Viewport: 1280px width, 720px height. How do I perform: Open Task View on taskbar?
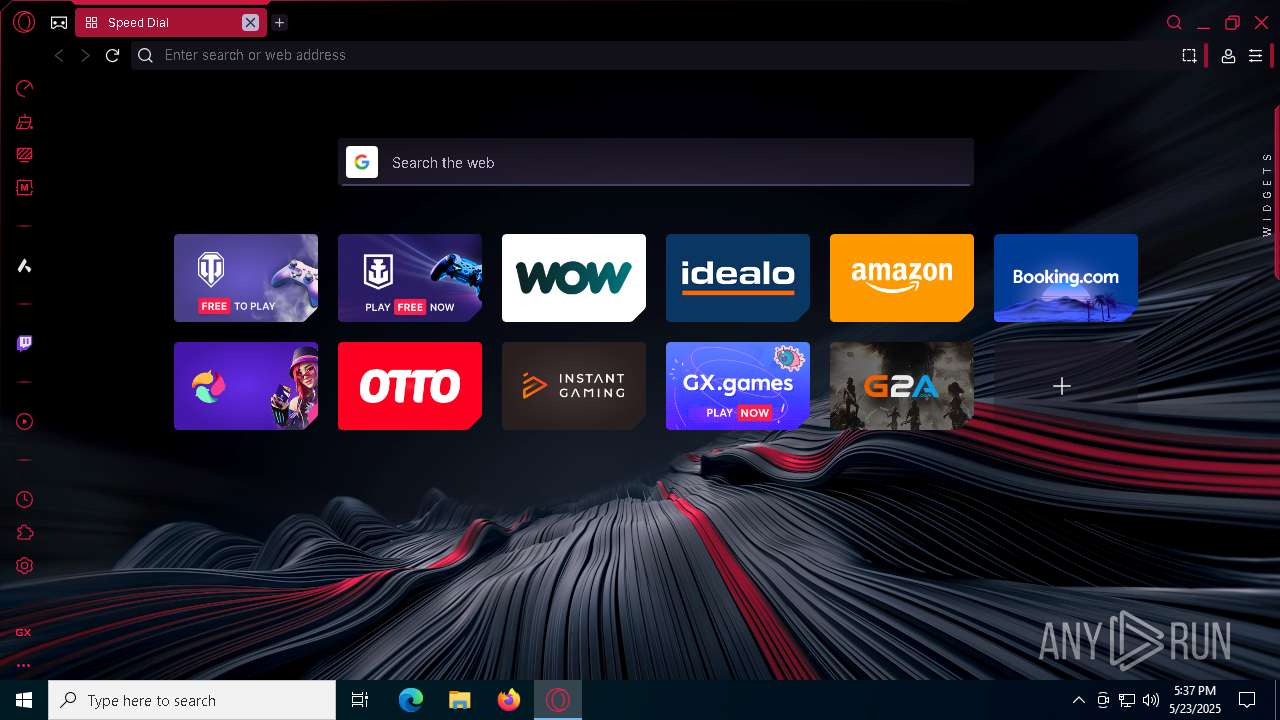click(x=360, y=700)
